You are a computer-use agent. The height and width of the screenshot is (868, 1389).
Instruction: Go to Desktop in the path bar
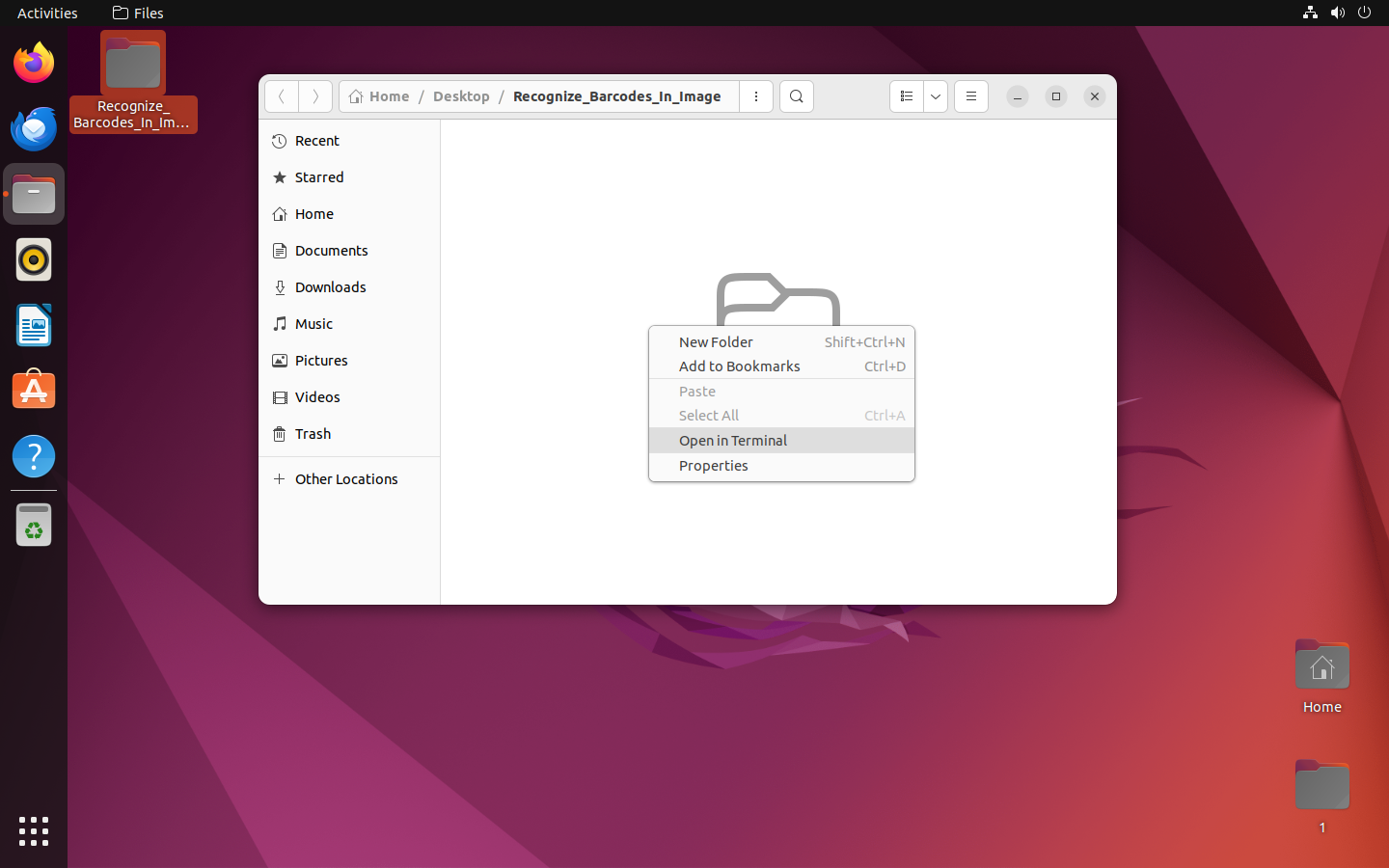(x=461, y=96)
